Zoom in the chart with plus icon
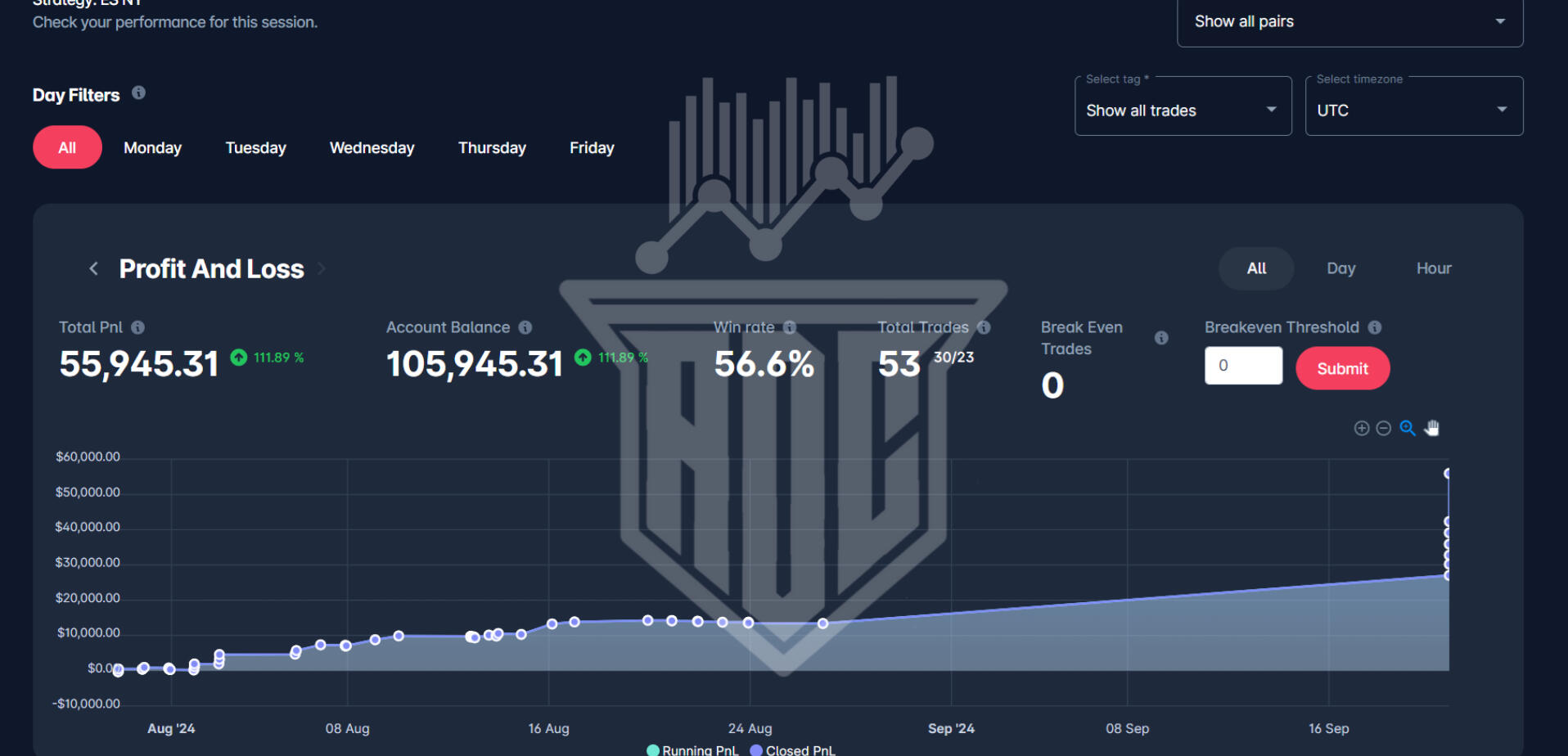 click(1362, 428)
